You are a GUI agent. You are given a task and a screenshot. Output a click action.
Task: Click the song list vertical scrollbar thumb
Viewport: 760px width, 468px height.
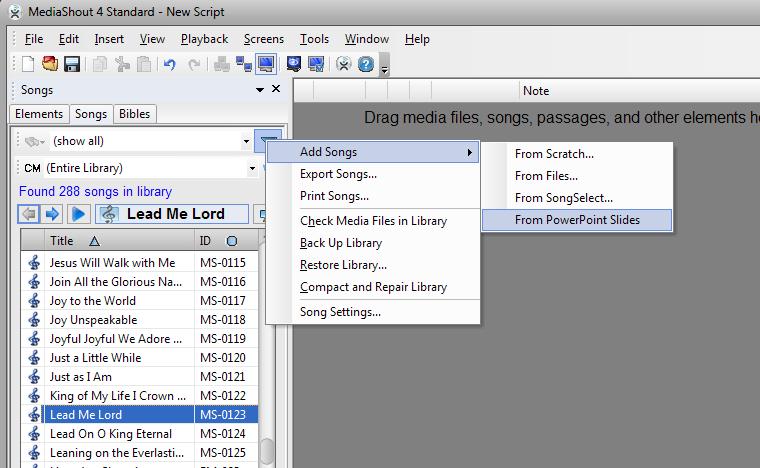[x=267, y=451]
